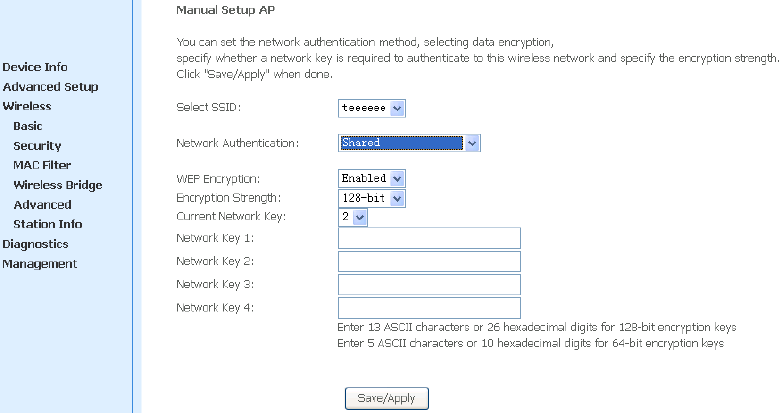Click the Network Key 1 input field
The width and height of the screenshot is (782, 413).
429,238
